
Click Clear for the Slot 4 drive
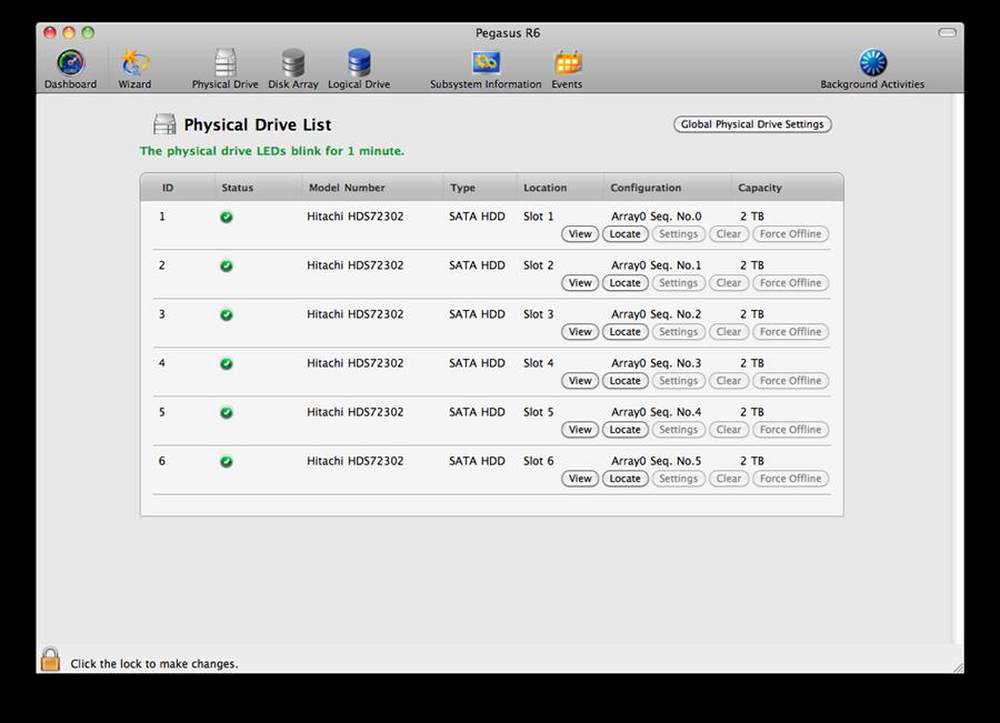[729, 381]
